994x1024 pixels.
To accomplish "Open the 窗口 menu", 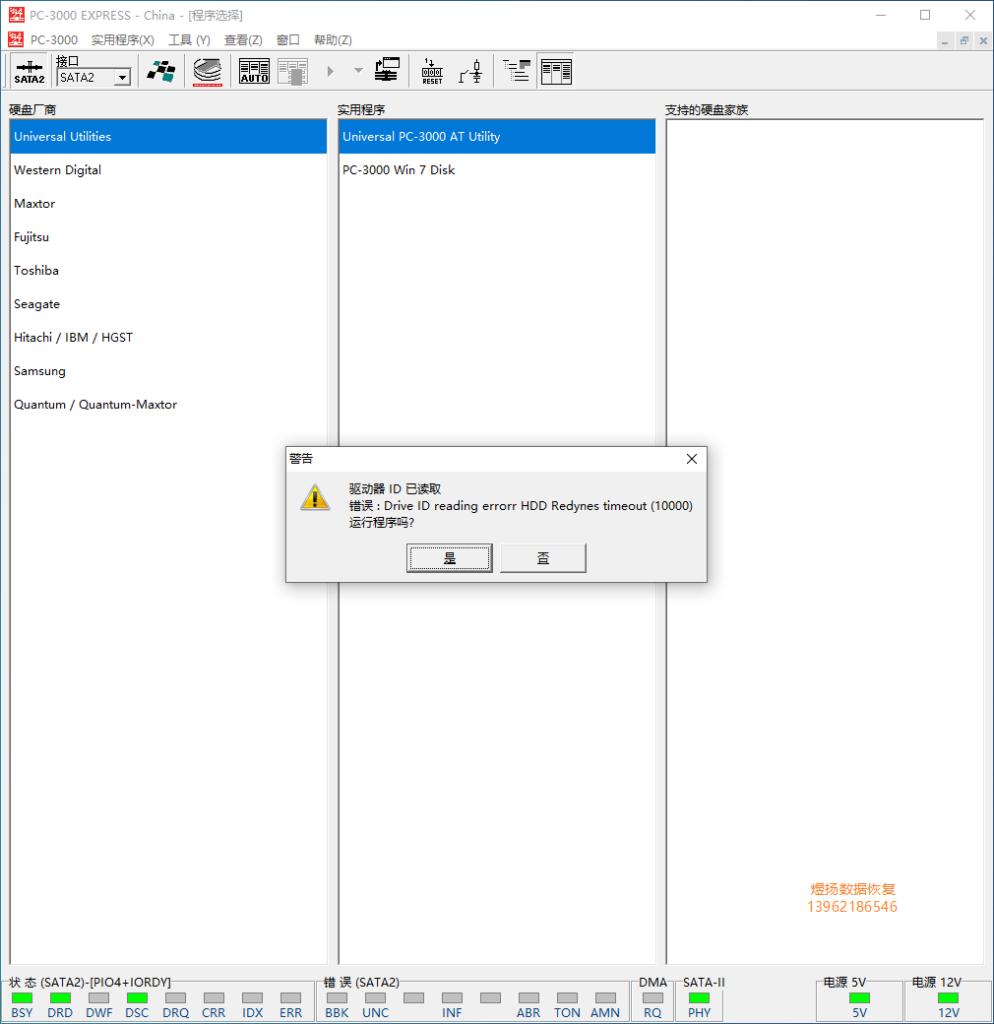I will pos(288,40).
